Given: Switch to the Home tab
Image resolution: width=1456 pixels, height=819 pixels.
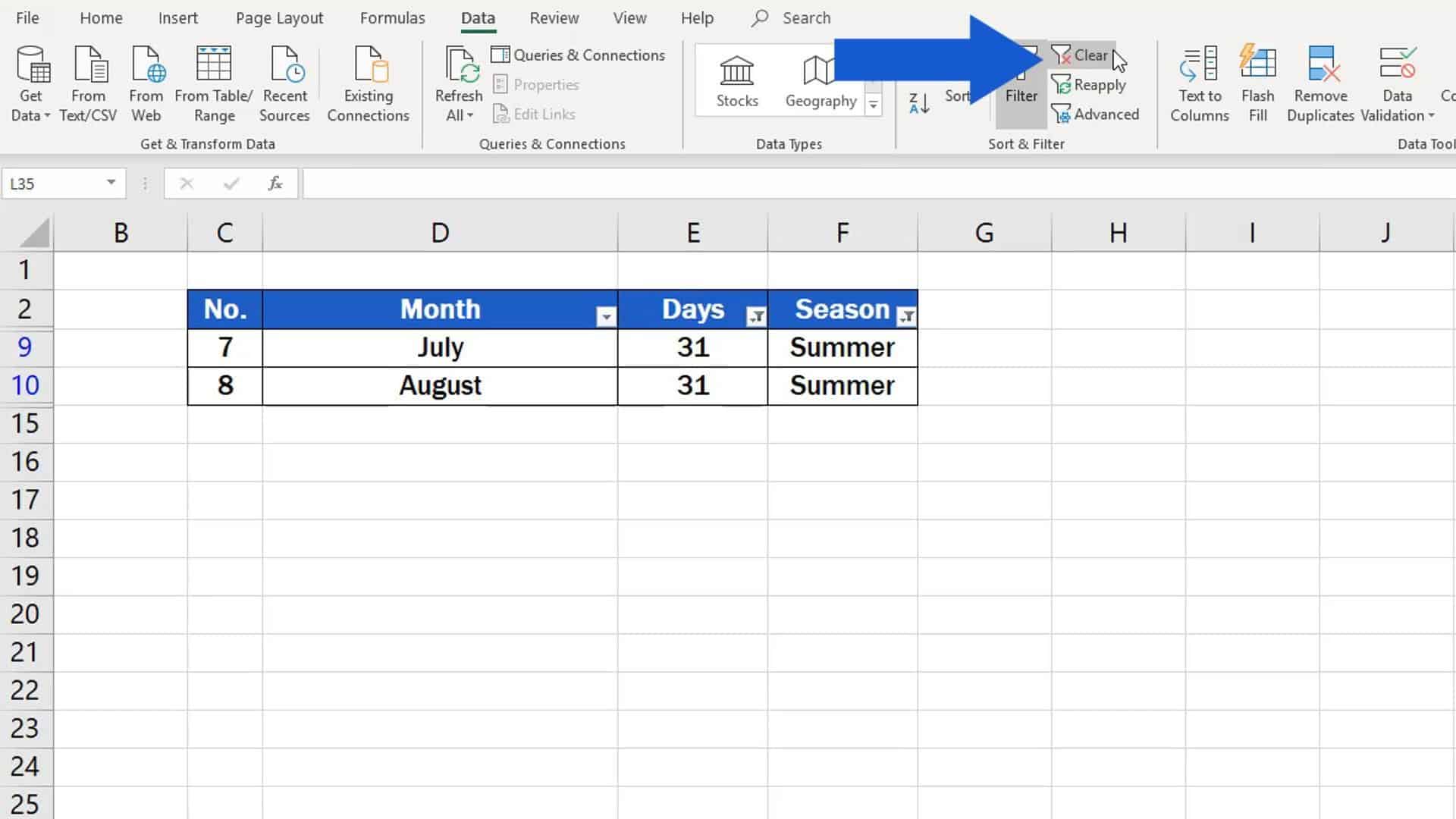Looking at the screenshot, I should (101, 18).
